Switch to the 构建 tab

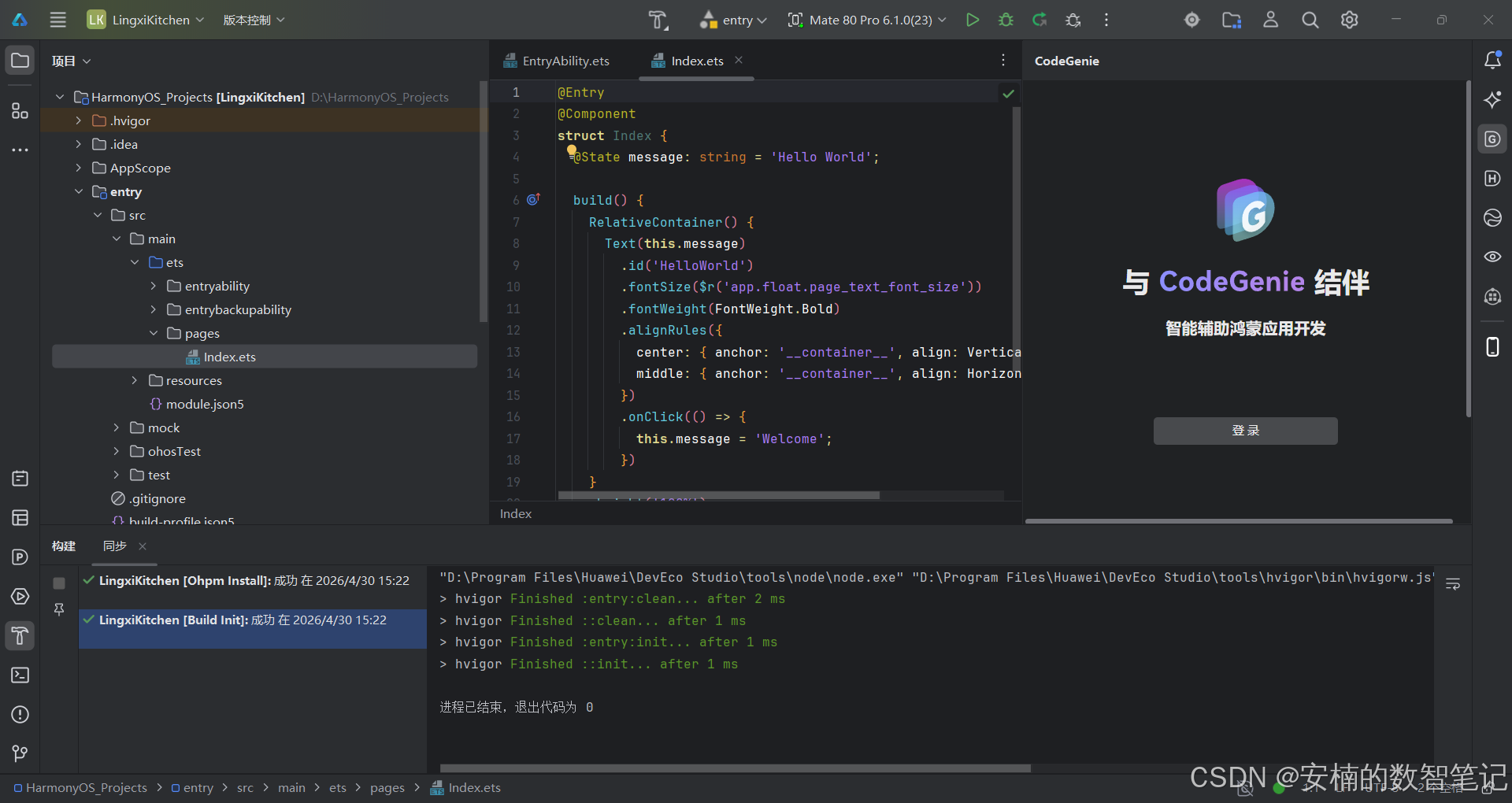click(64, 546)
